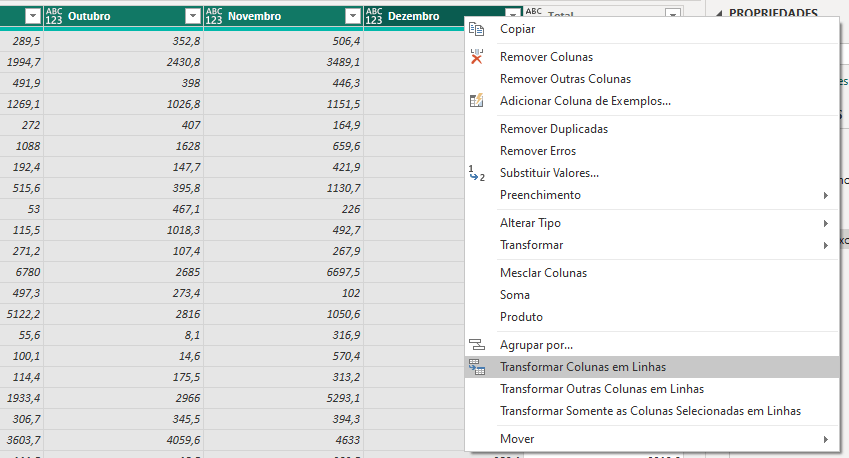Click the Agrupar por icon
The width and height of the screenshot is (849, 458).
click(x=476, y=345)
